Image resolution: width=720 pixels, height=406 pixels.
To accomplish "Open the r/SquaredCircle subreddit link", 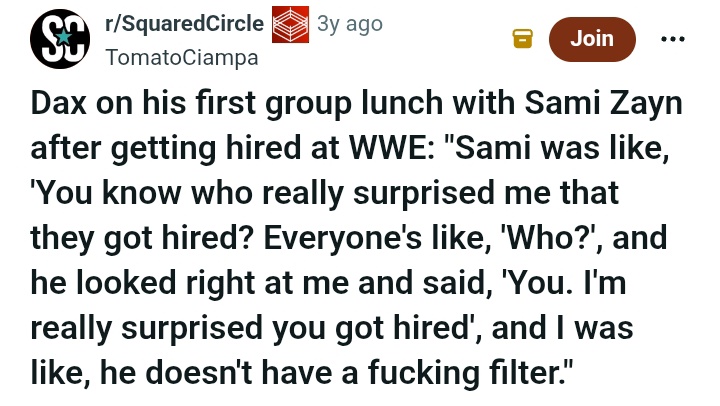I will [185, 25].
